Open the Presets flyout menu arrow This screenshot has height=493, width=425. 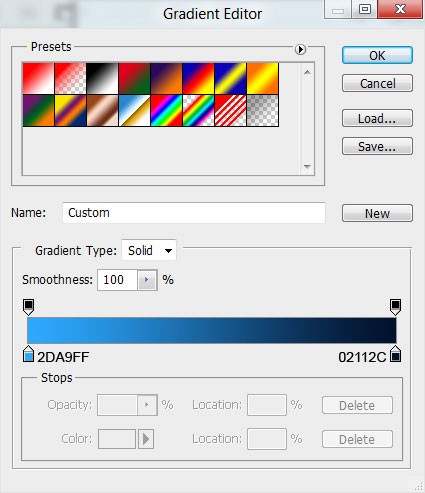click(x=300, y=50)
